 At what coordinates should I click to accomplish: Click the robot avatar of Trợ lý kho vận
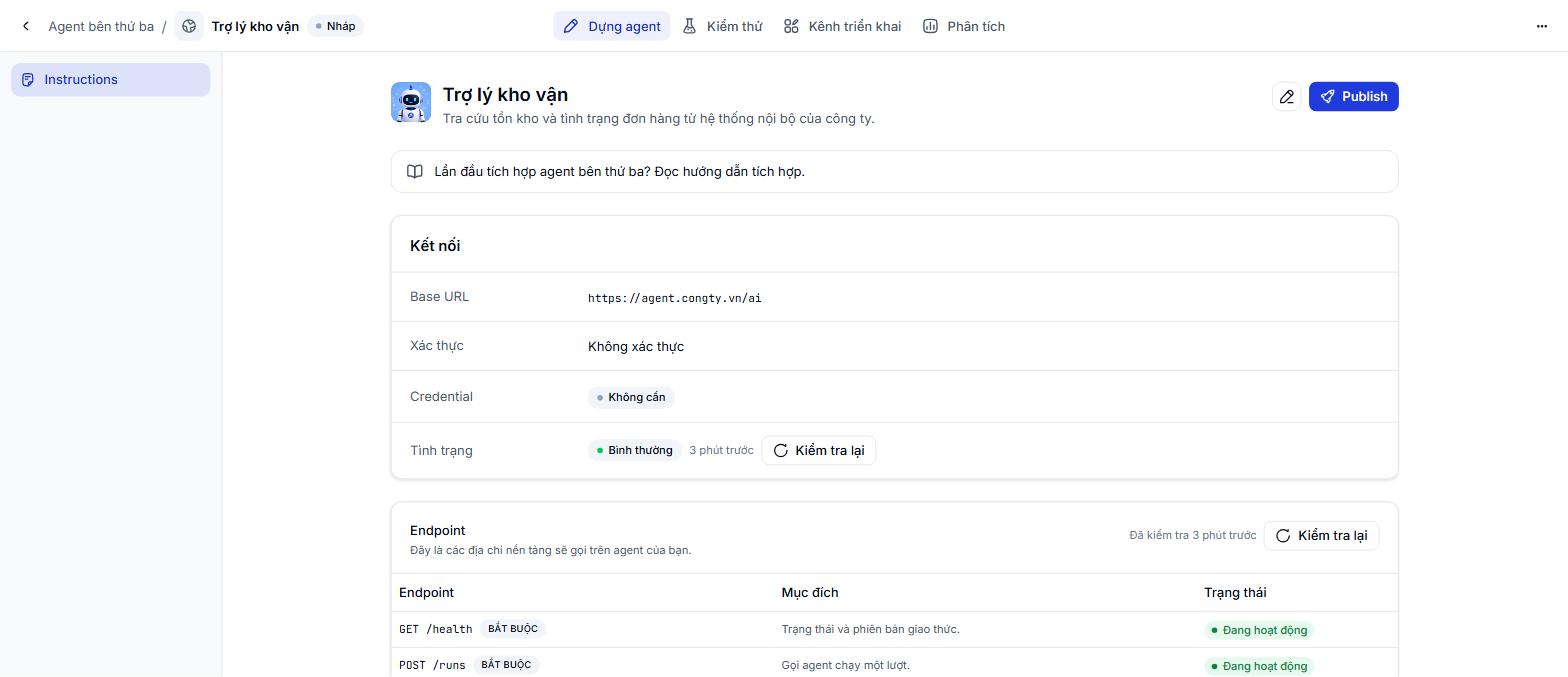[x=411, y=102]
